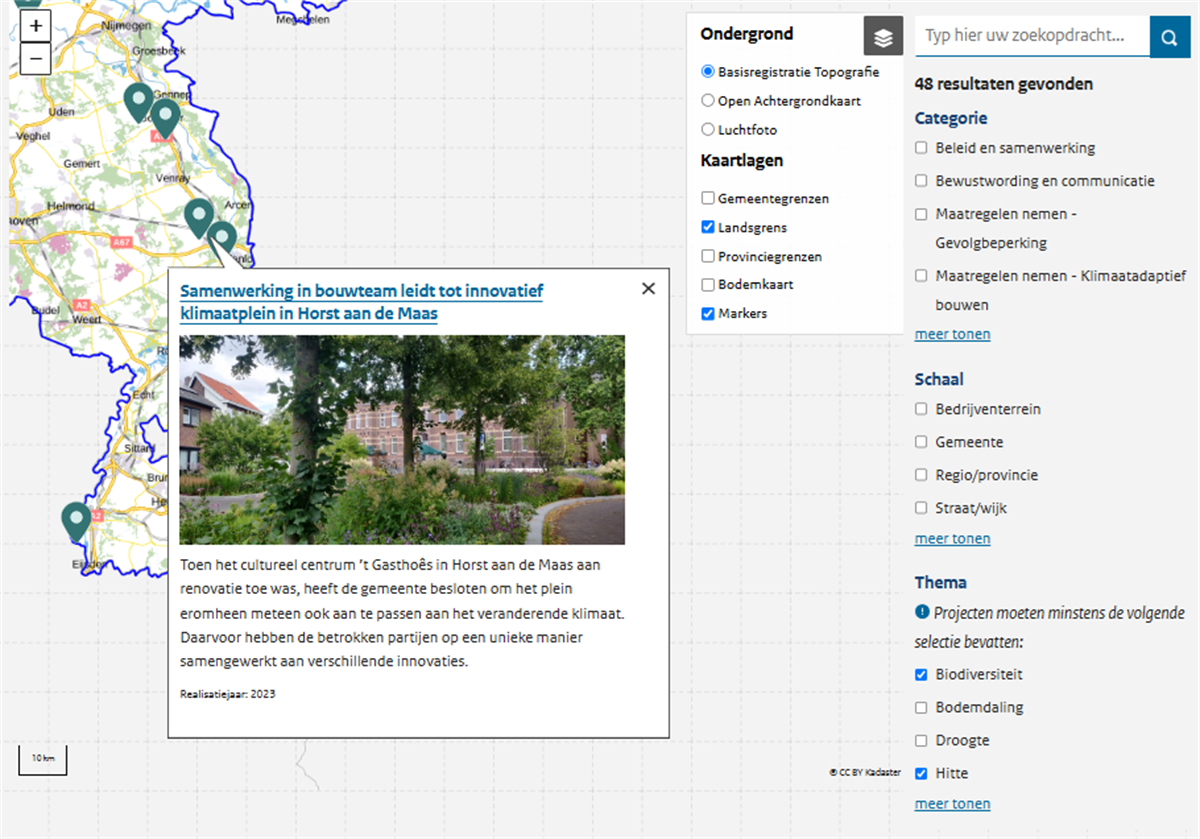Expand Thema list with meer tonen

pyautogui.click(x=952, y=804)
